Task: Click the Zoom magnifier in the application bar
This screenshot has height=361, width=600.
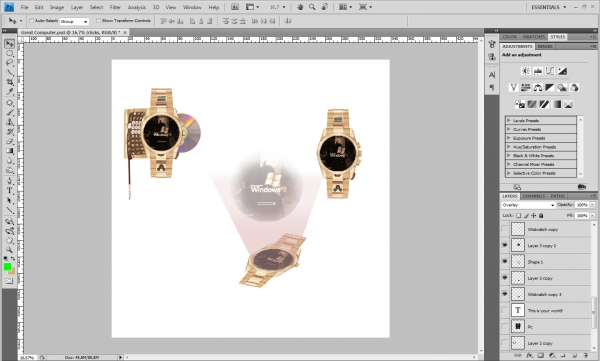Action: (312, 7)
